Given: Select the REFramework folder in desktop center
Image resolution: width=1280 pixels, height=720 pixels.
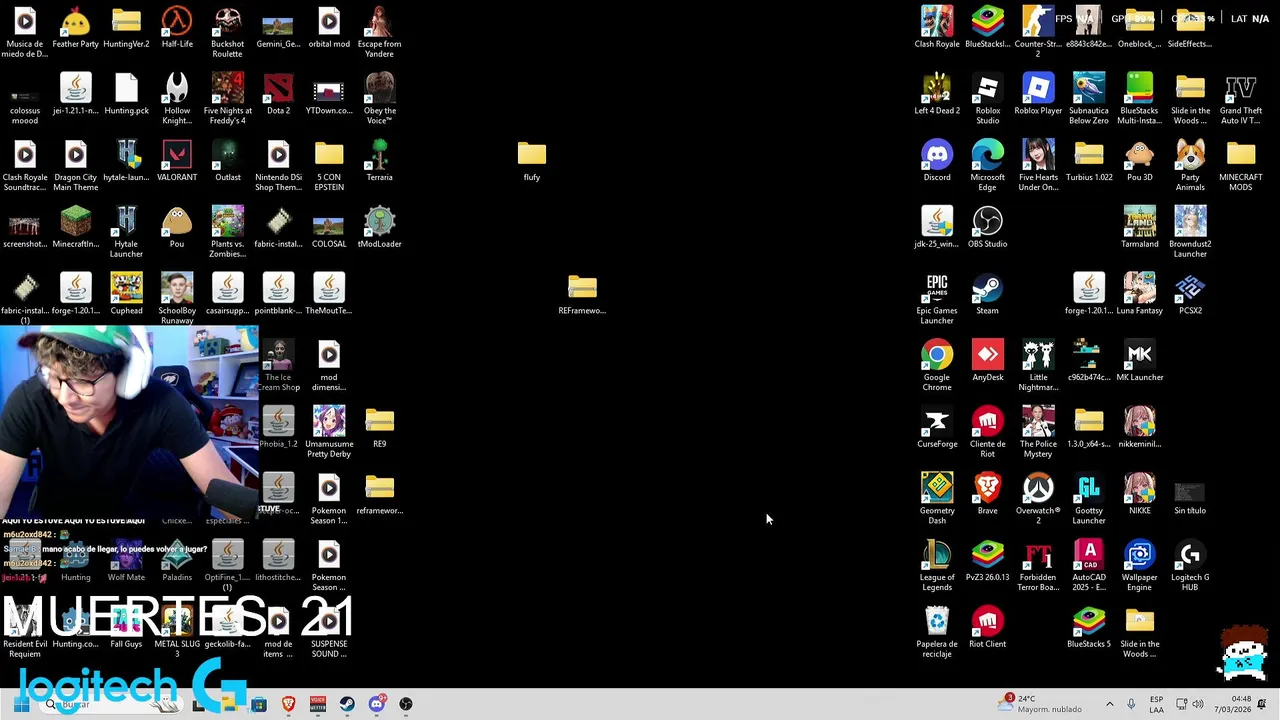Looking at the screenshot, I should tap(582, 294).
